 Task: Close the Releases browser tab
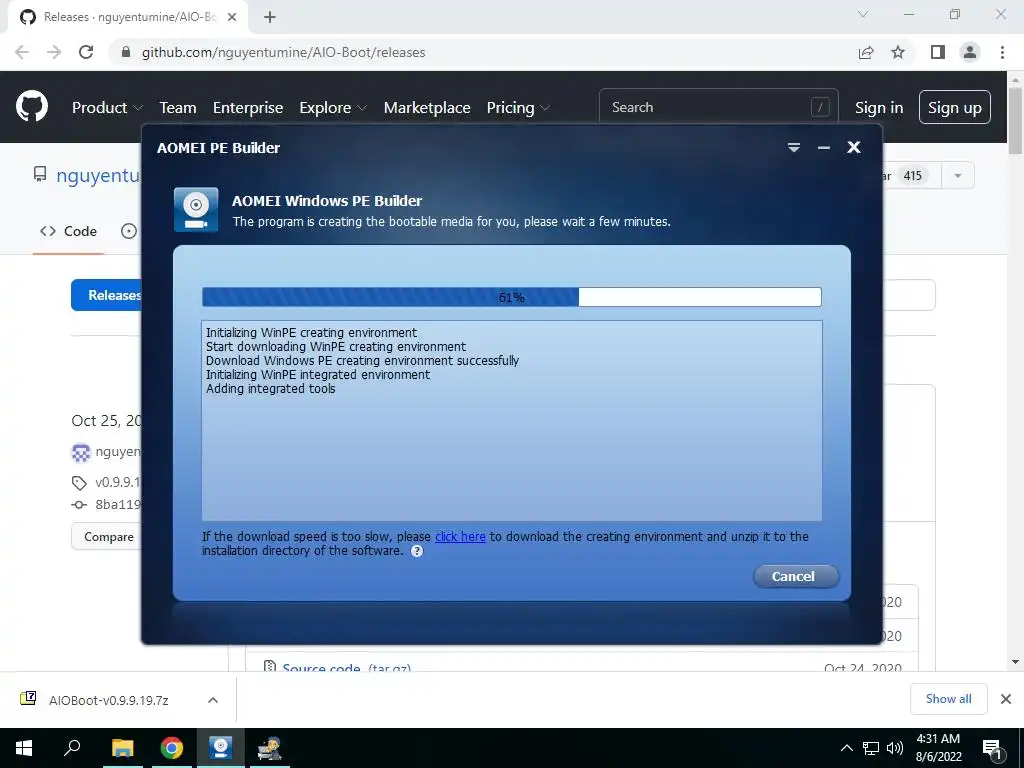[x=232, y=17]
